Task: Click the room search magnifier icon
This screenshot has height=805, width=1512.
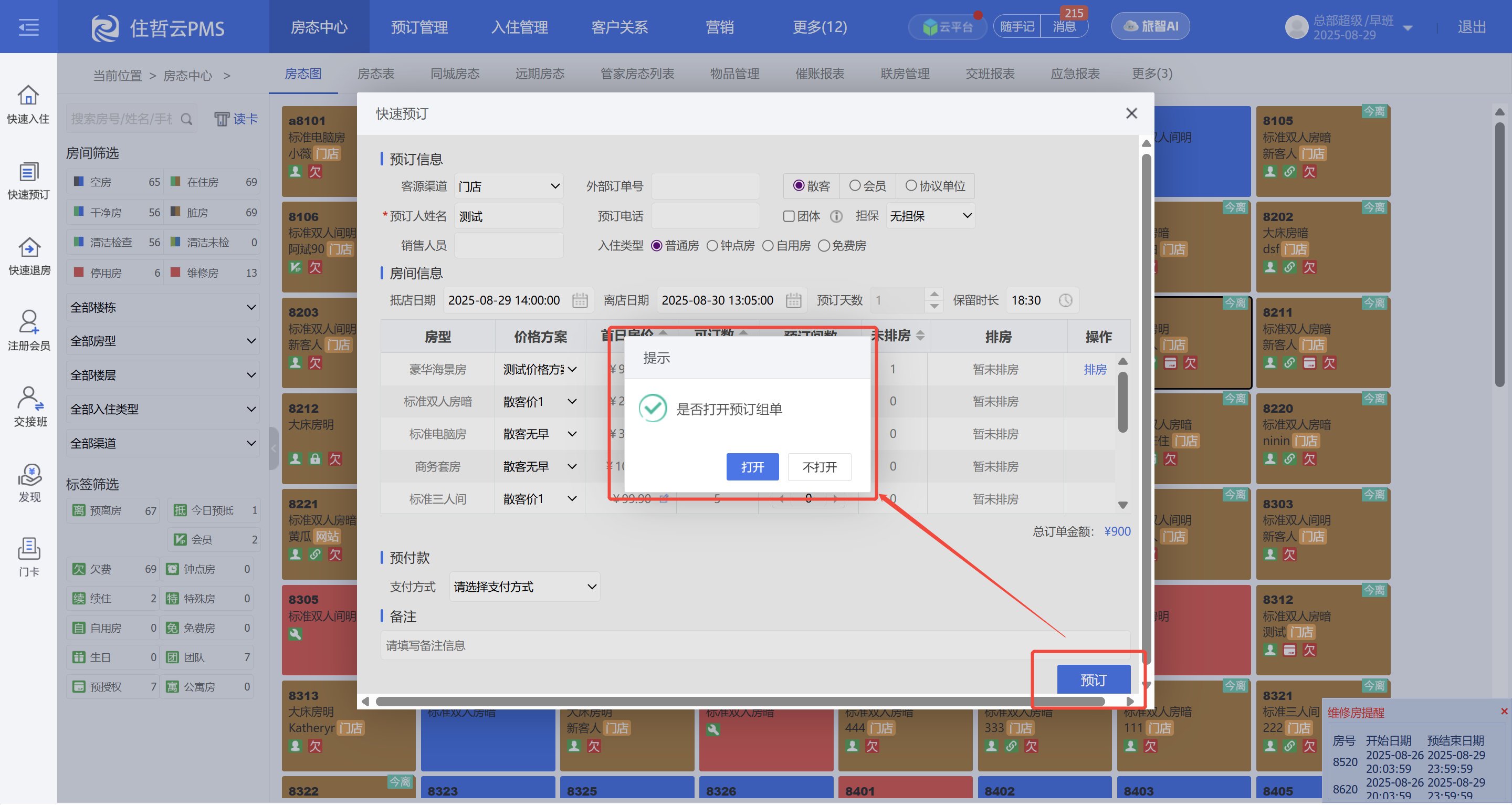Action: 186,119
